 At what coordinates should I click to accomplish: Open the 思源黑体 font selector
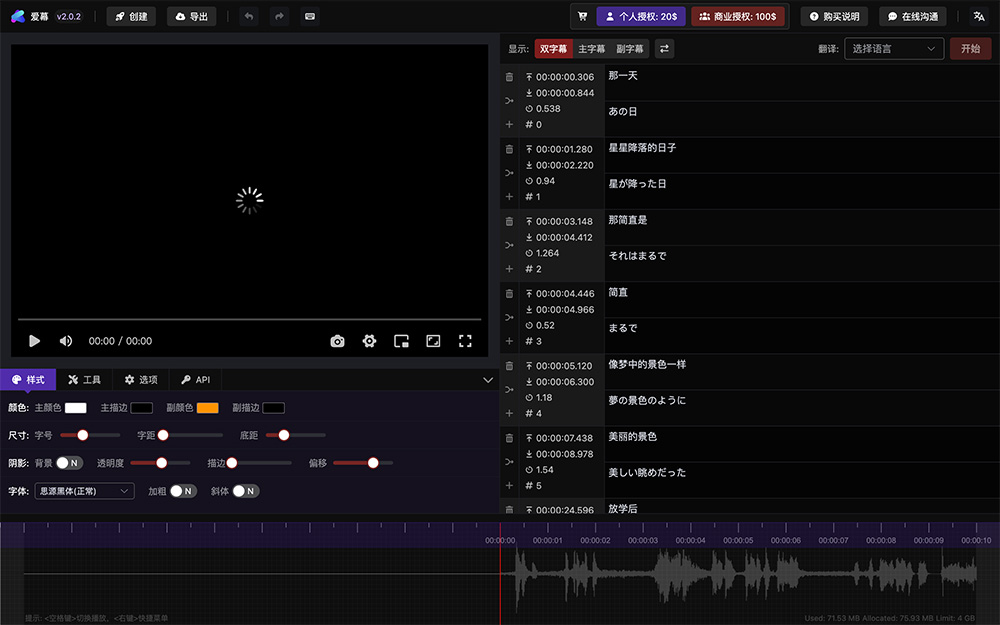[84, 492]
